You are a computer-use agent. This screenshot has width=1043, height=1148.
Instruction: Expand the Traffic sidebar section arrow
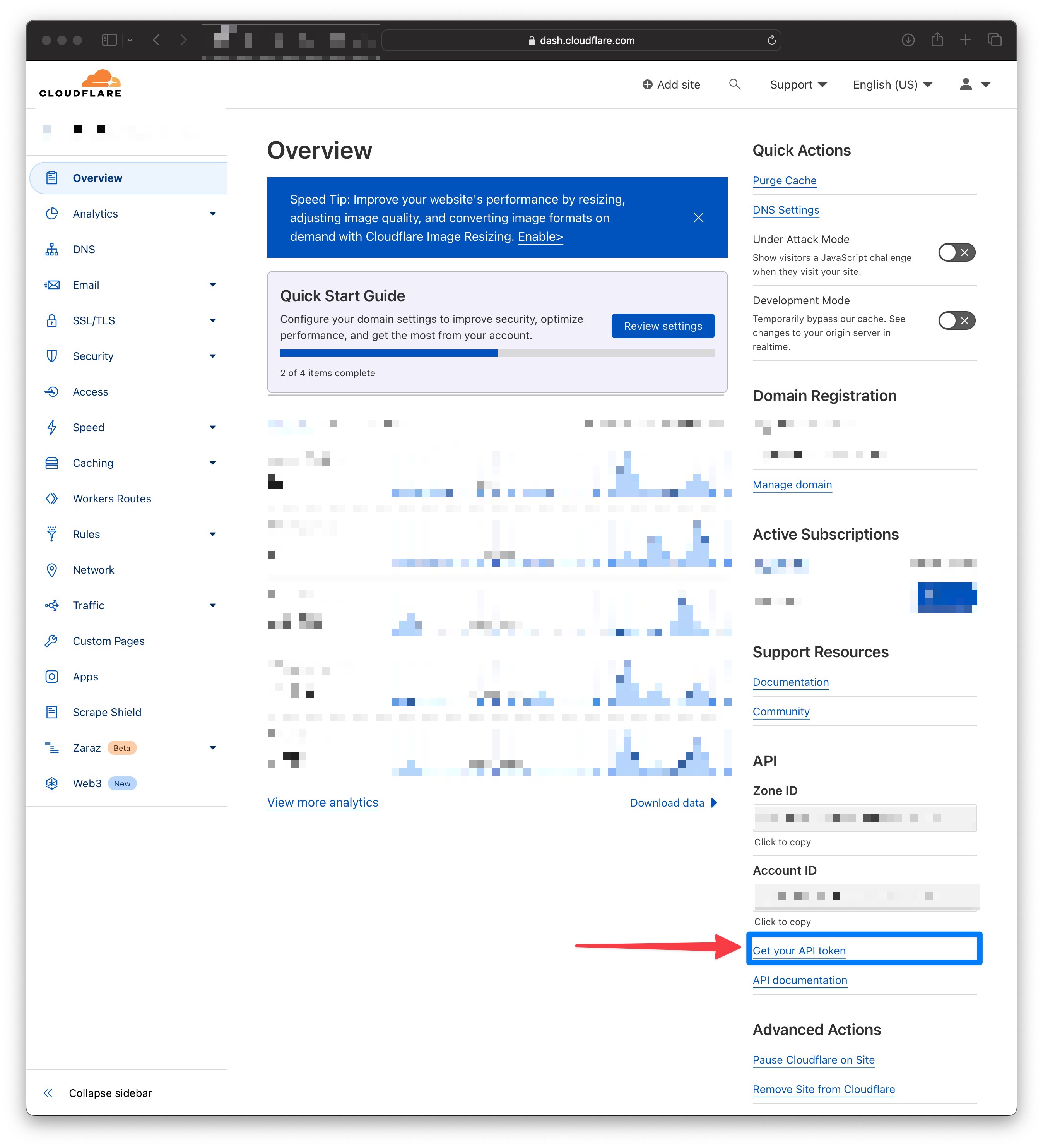212,605
